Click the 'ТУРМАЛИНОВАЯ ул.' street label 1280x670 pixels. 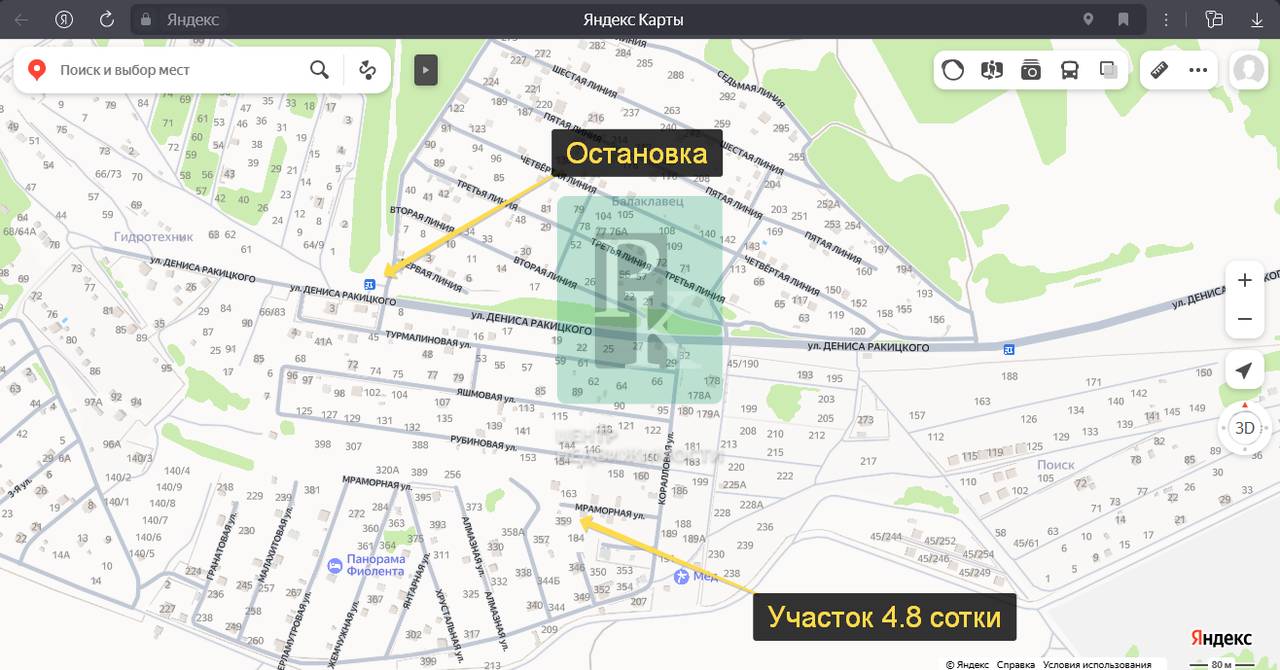click(x=428, y=338)
